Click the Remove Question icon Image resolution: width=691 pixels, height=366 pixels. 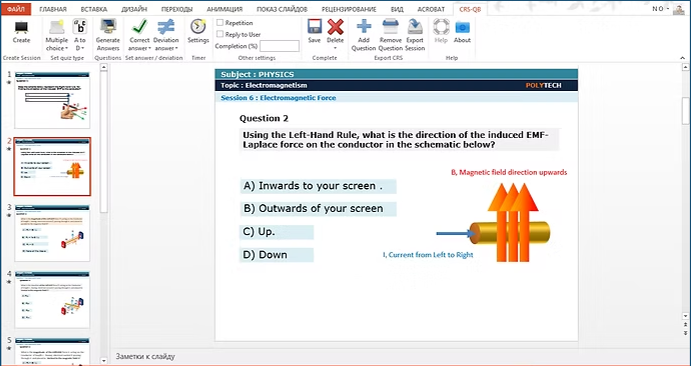coord(390,26)
